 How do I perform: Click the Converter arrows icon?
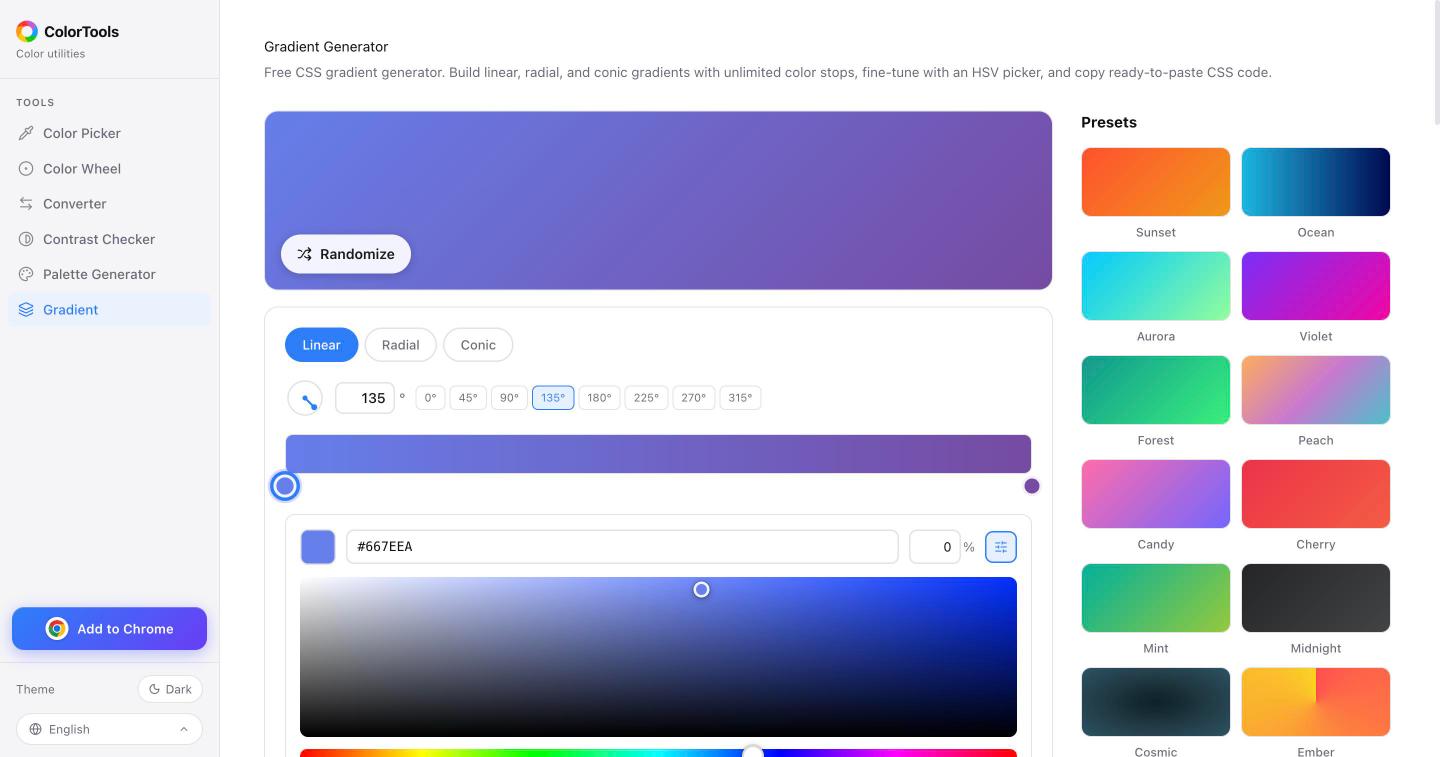pyautogui.click(x=26, y=204)
